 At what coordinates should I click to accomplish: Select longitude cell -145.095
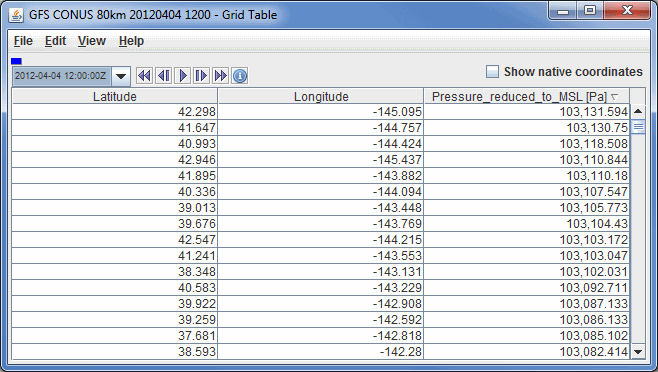tap(321, 112)
